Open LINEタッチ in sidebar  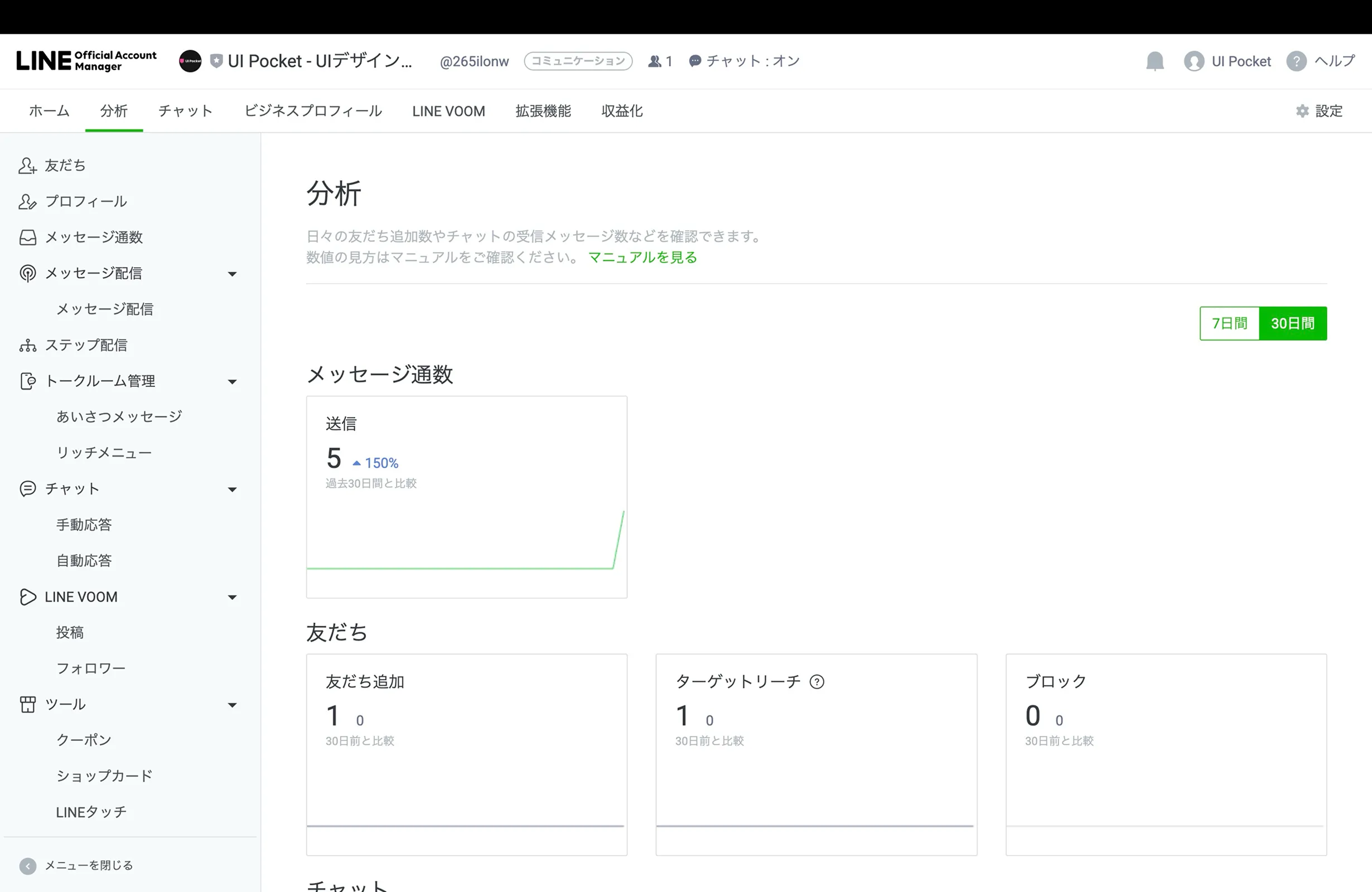point(91,812)
